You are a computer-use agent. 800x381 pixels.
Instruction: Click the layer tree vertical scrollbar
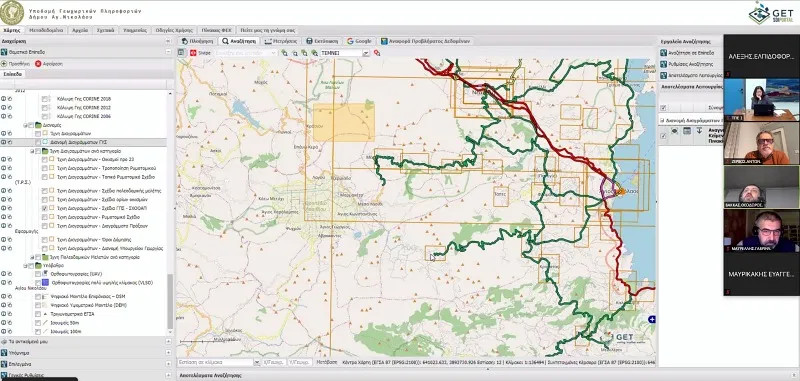coord(170,301)
